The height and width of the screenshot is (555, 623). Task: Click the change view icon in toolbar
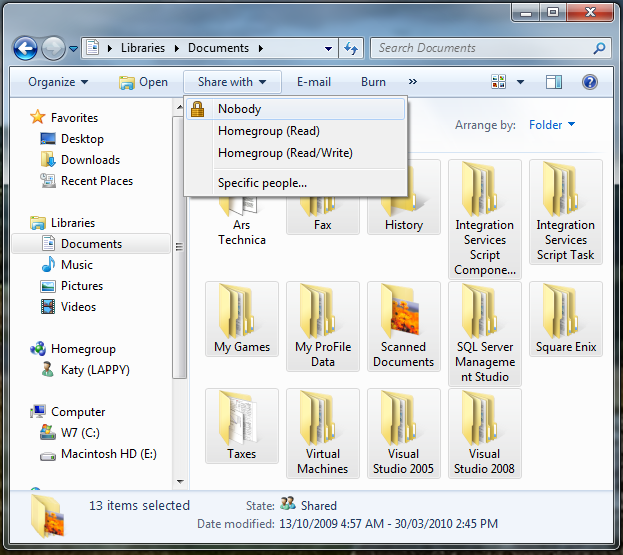click(499, 82)
